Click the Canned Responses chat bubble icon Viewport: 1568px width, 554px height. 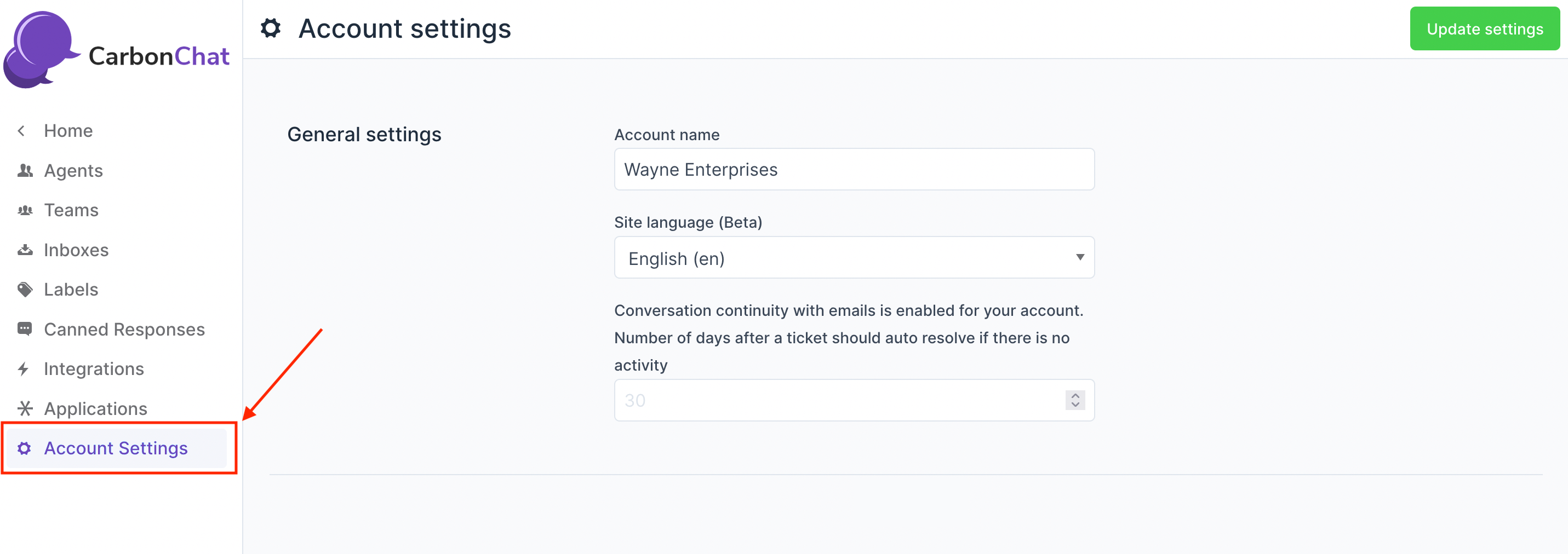[x=25, y=329]
